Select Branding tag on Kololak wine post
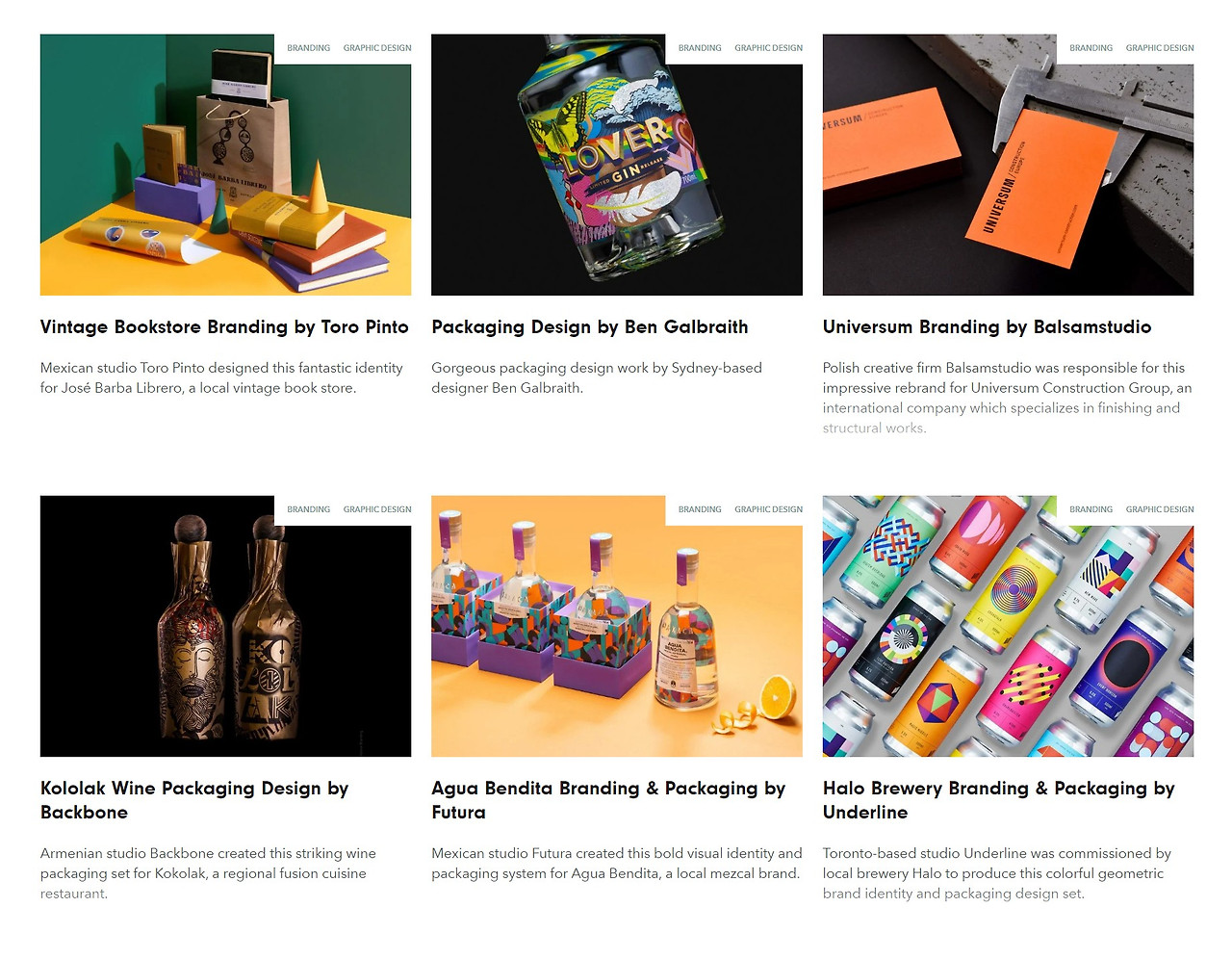This screenshot has height=959, width=1232. [x=308, y=509]
